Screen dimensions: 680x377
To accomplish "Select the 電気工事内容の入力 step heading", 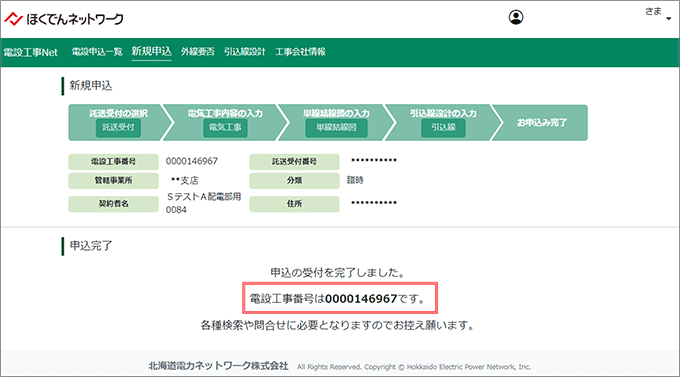I will click(225, 113).
